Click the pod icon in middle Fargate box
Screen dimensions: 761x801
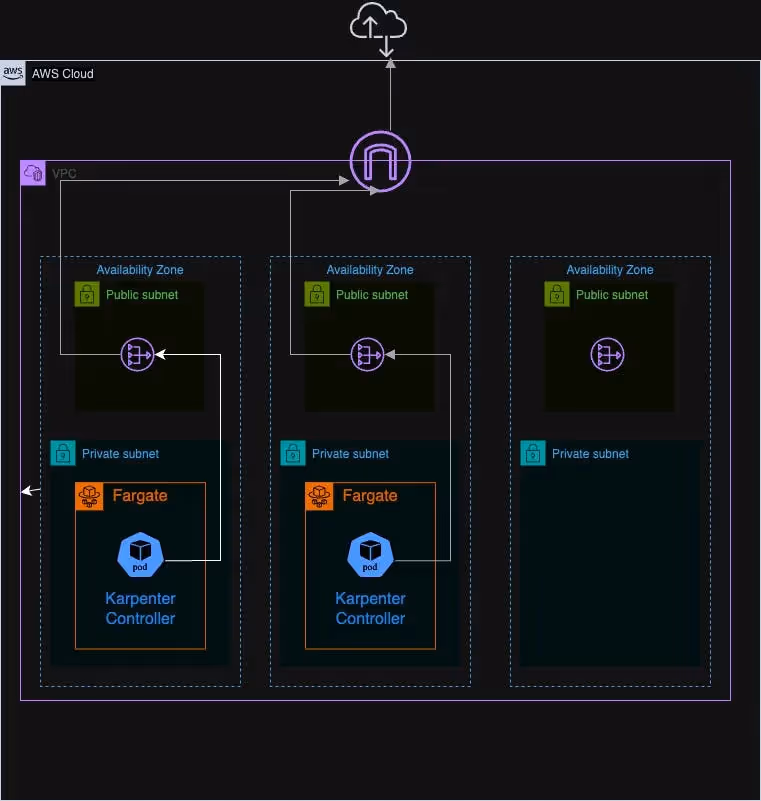(x=370, y=555)
